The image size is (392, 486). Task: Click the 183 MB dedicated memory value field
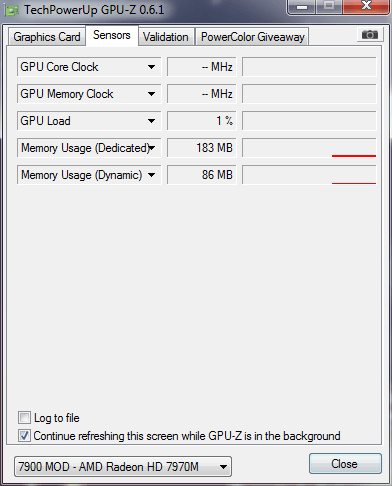[x=201, y=148]
